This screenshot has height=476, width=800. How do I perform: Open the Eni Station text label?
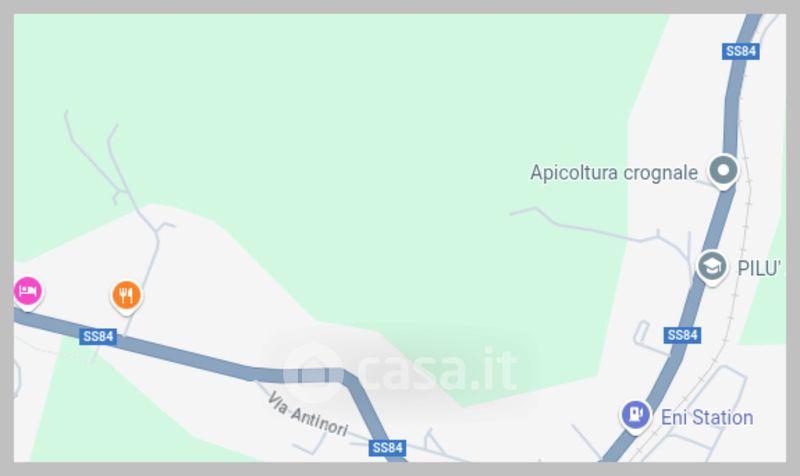[707, 418]
